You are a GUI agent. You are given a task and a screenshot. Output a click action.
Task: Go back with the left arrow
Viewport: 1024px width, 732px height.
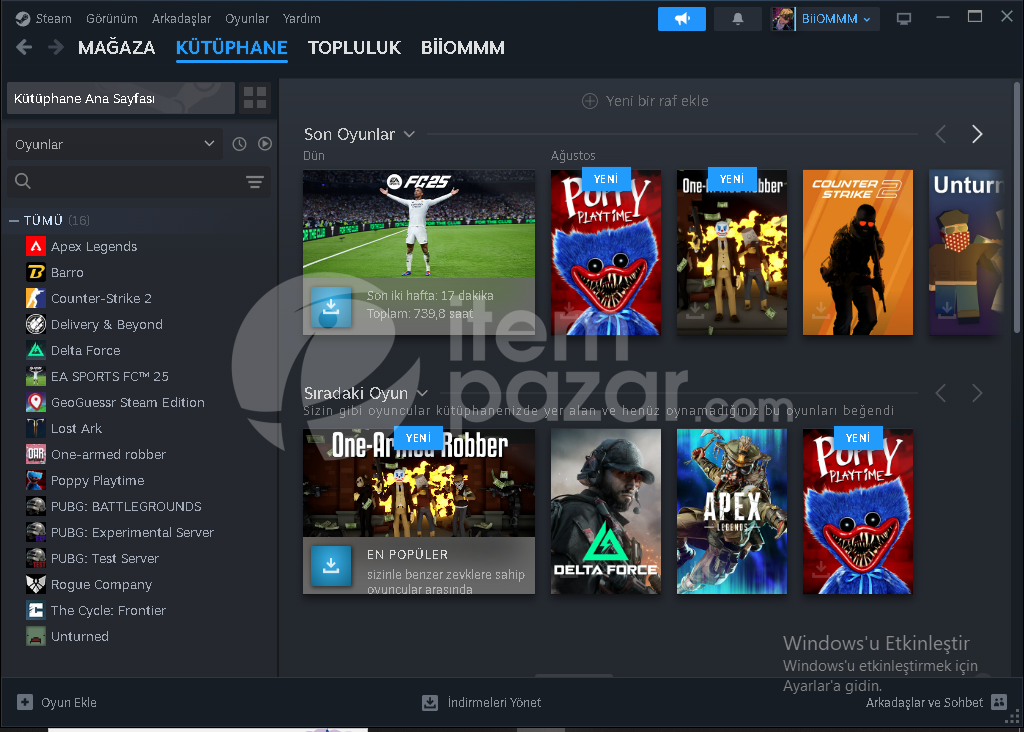[x=24, y=47]
